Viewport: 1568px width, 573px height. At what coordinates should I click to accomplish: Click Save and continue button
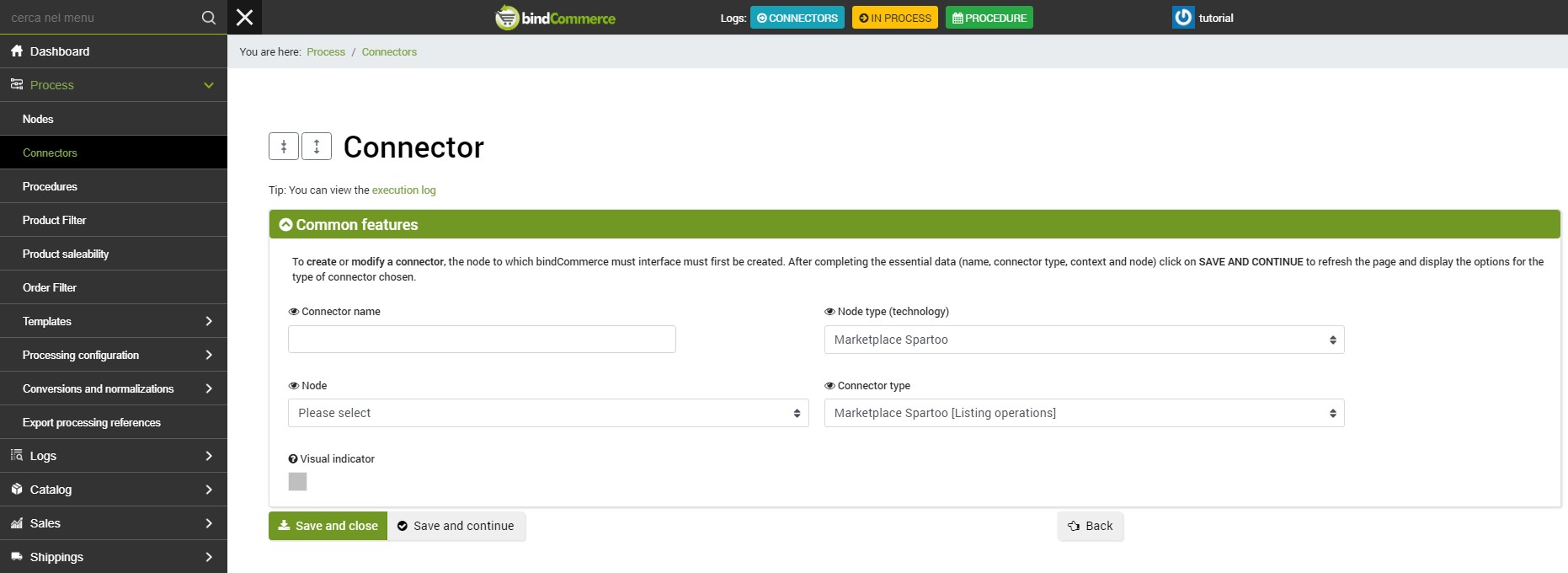click(x=456, y=526)
